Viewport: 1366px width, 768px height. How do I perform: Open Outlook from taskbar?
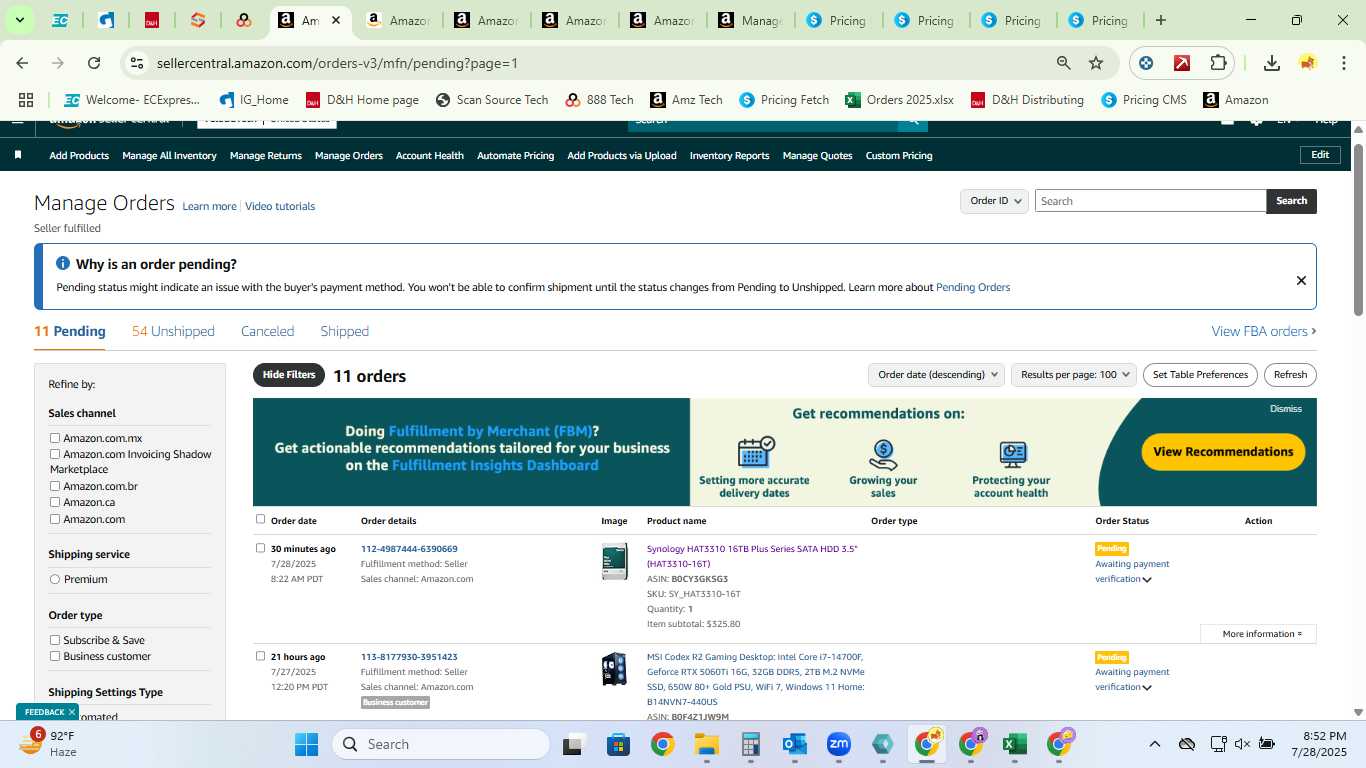795,744
